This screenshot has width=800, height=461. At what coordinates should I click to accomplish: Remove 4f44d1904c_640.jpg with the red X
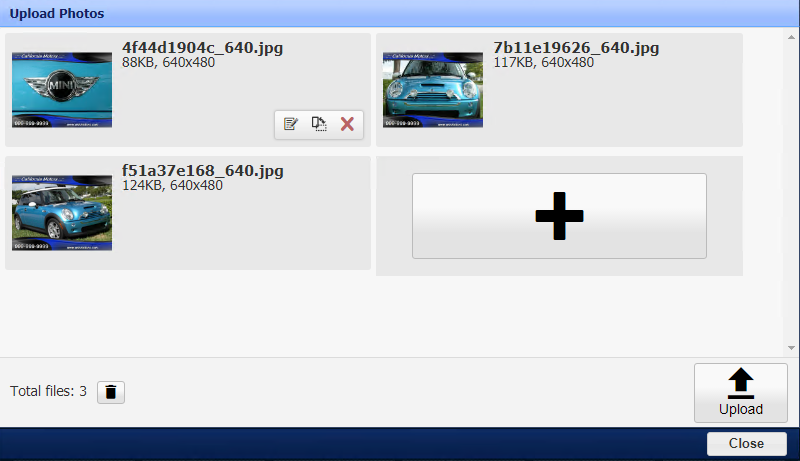(x=347, y=124)
